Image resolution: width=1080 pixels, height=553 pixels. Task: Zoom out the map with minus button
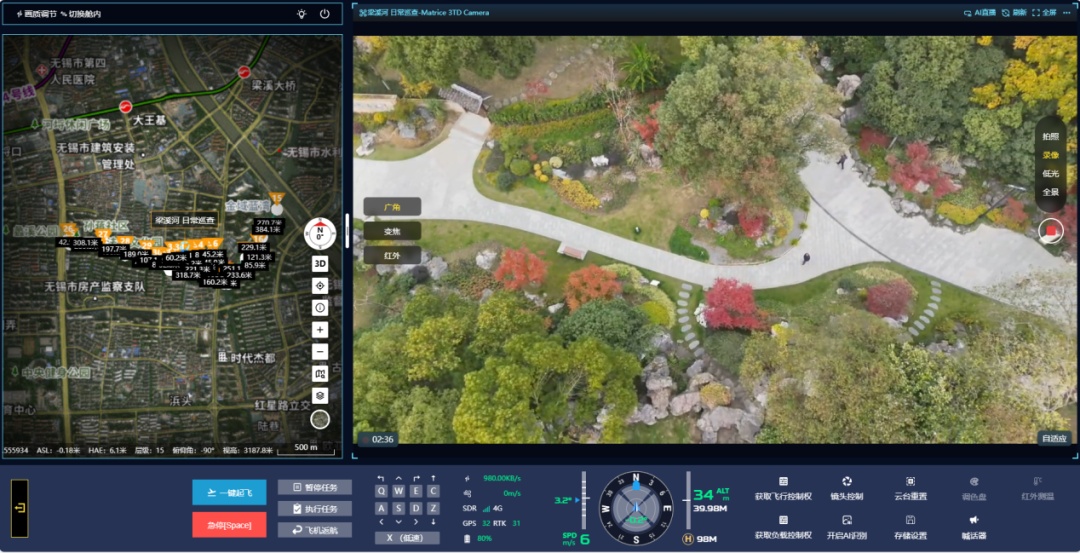pos(320,352)
